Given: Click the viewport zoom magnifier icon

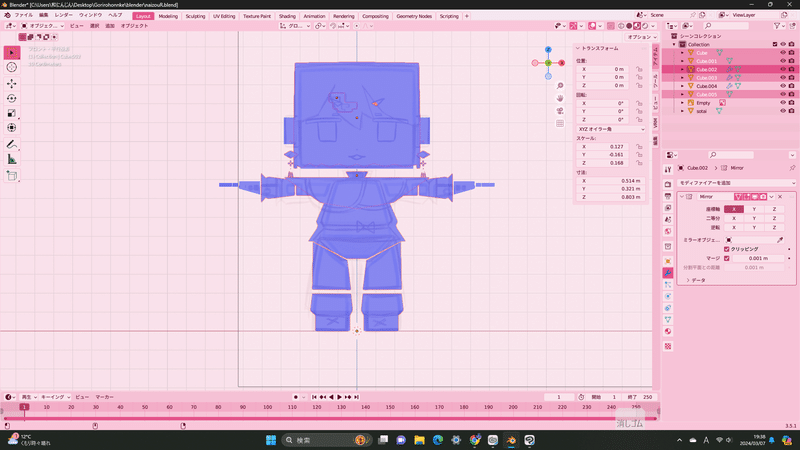Looking at the screenshot, I should coord(560,86).
